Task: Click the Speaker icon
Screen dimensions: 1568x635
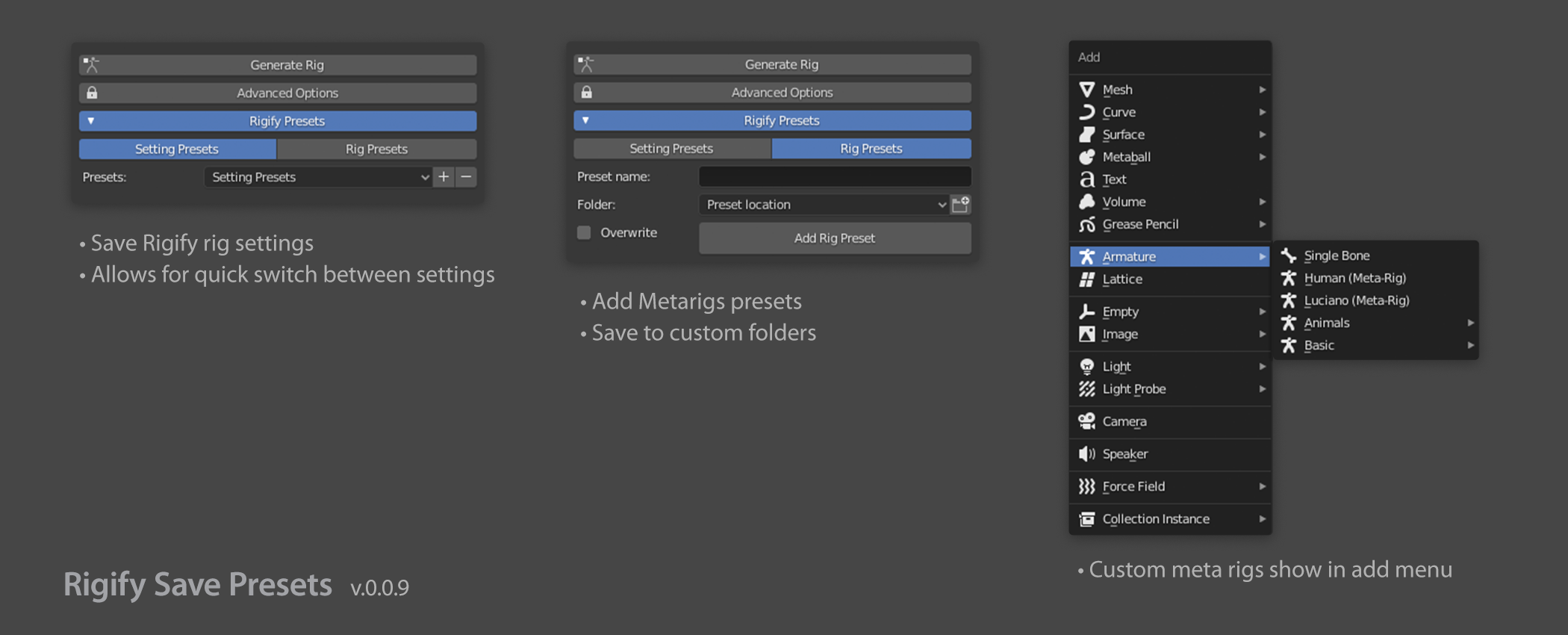Action: (1087, 453)
